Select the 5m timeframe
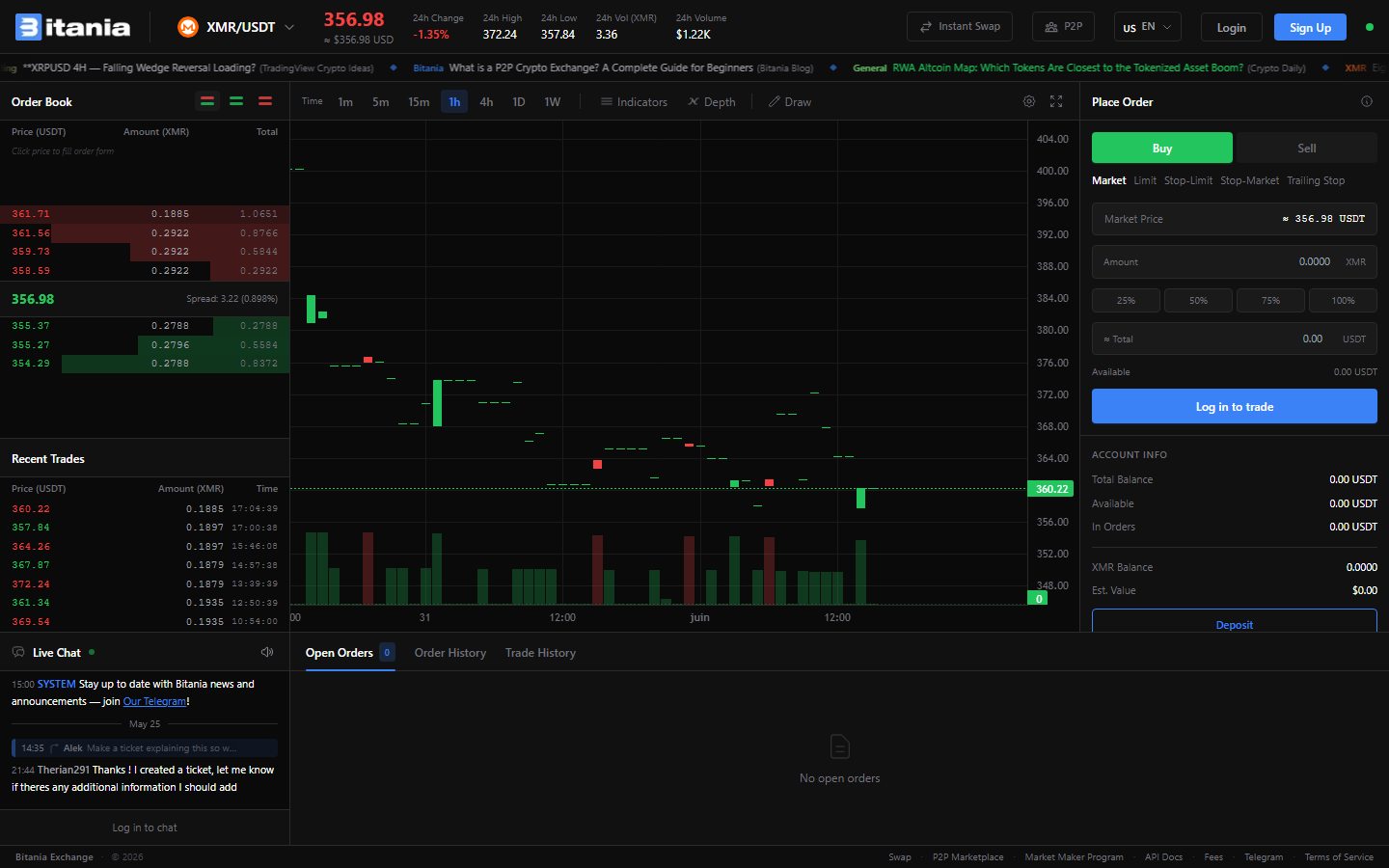Viewport: 1389px width, 868px height. point(381,101)
